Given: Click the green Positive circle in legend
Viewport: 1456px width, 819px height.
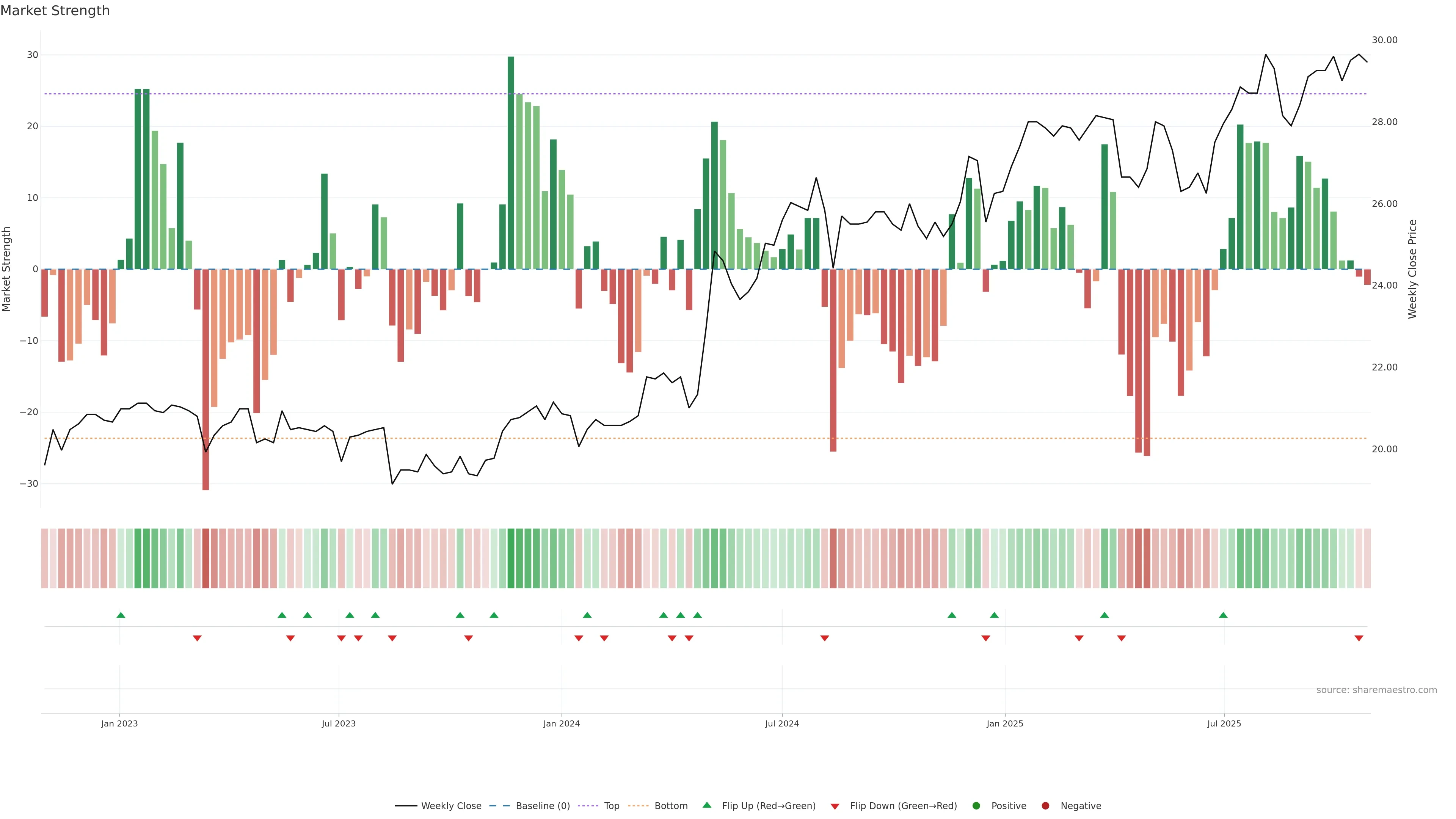Looking at the screenshot, I should pyautogui.click(x=976, y=806).
